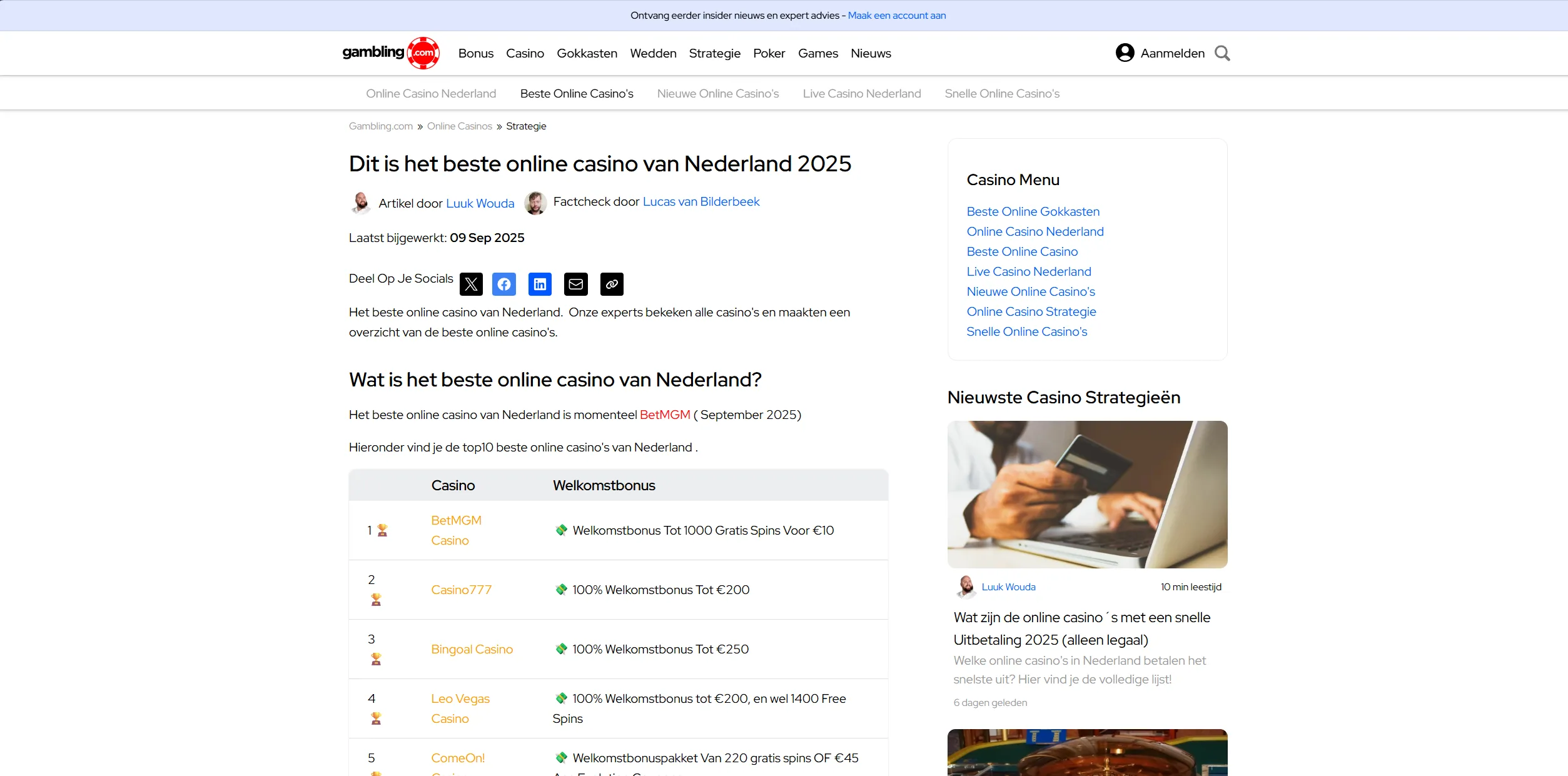1568x776 pixels.
Task: Click the Aanmelden sign-in link
Action: [1172, 53]
